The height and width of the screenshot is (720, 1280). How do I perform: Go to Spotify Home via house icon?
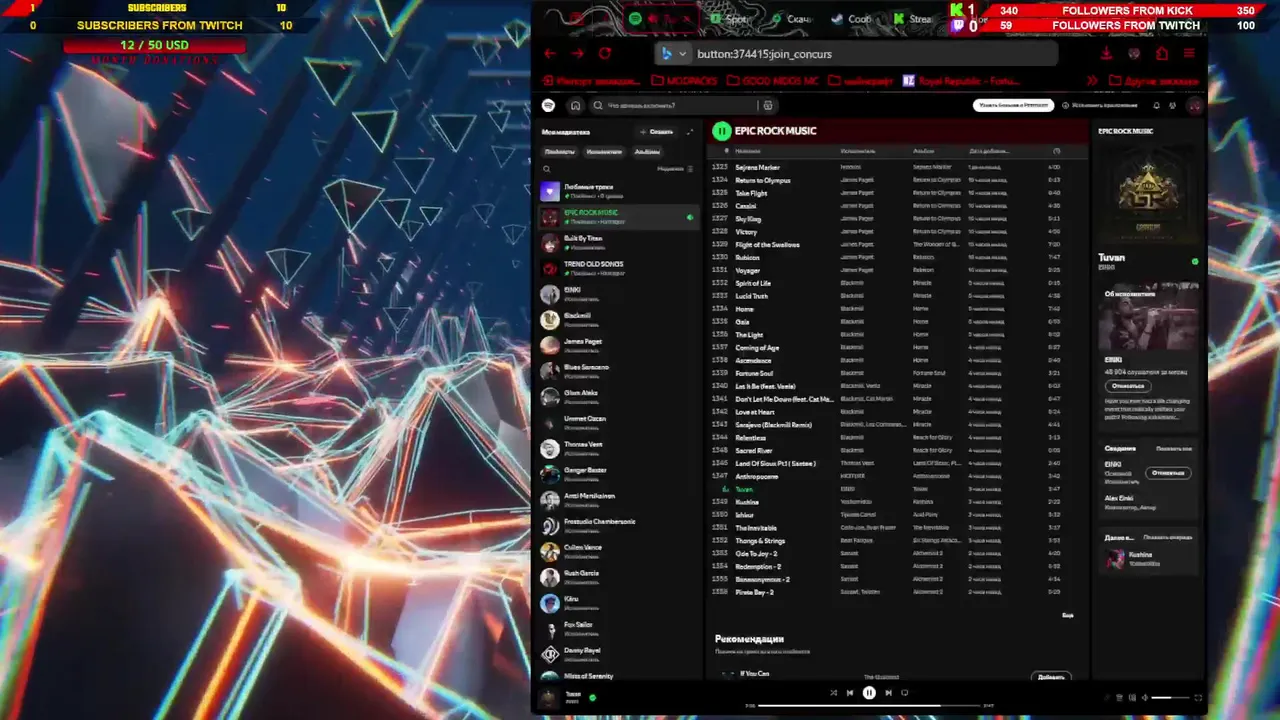pos(575,105)
